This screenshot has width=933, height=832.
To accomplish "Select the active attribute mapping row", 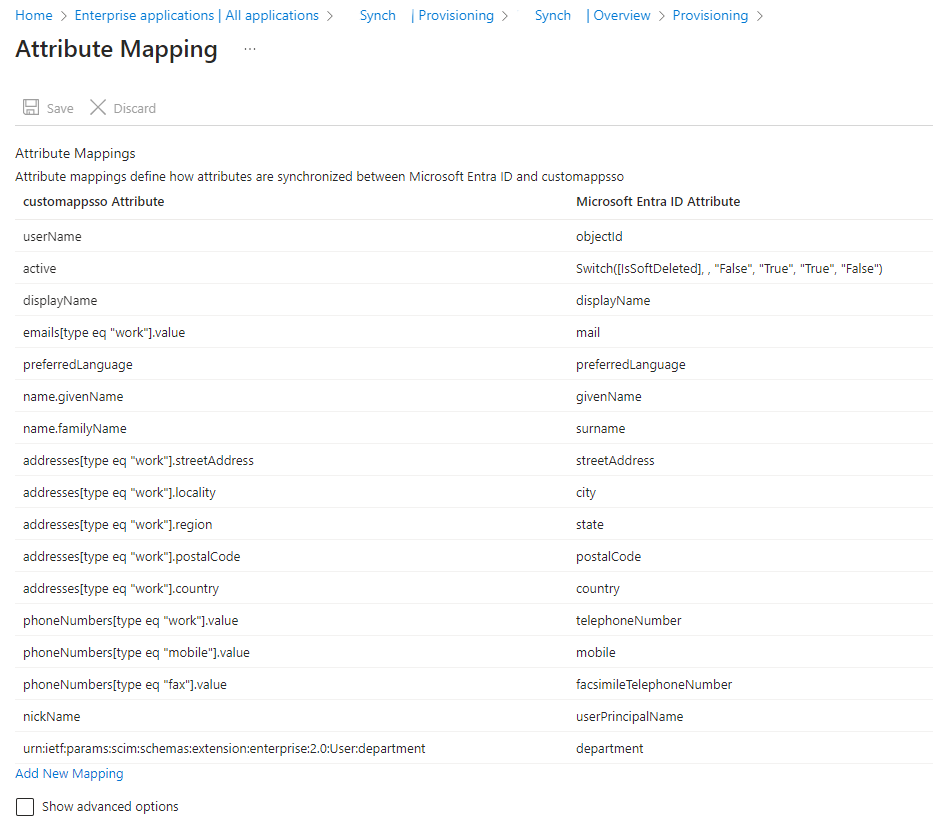I will point(40,269).
